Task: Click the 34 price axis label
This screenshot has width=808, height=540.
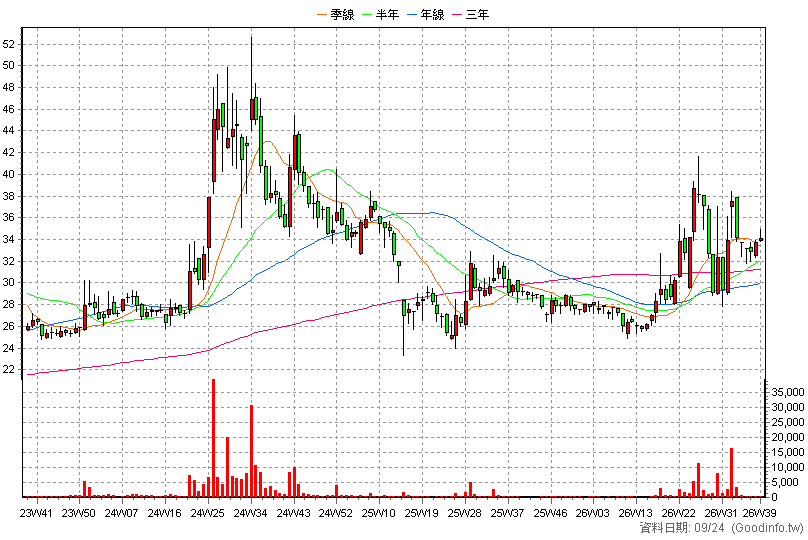Action: point(8,240)
